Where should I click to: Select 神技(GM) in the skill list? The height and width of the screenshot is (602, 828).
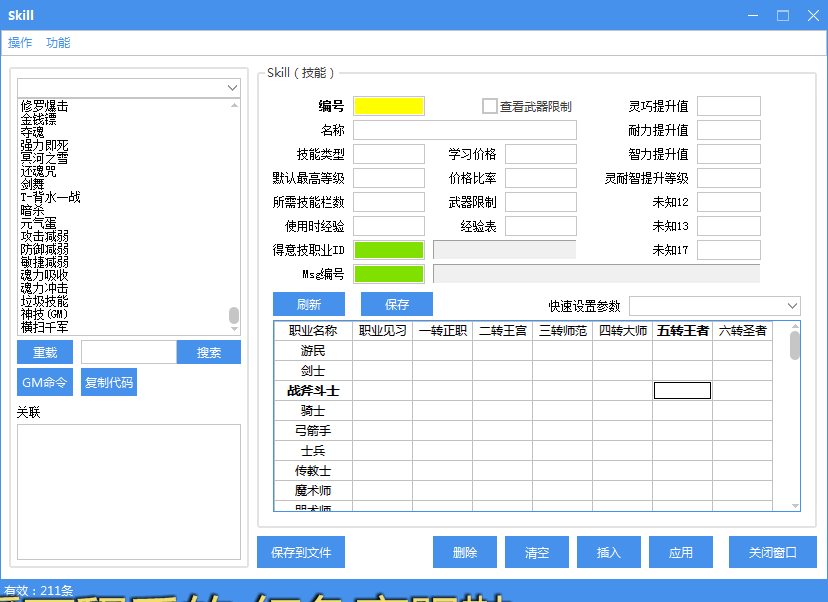click(44, 314)
